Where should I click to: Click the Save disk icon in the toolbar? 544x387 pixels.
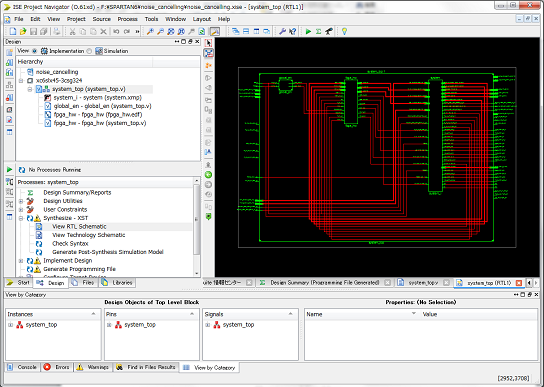point(33,32)
